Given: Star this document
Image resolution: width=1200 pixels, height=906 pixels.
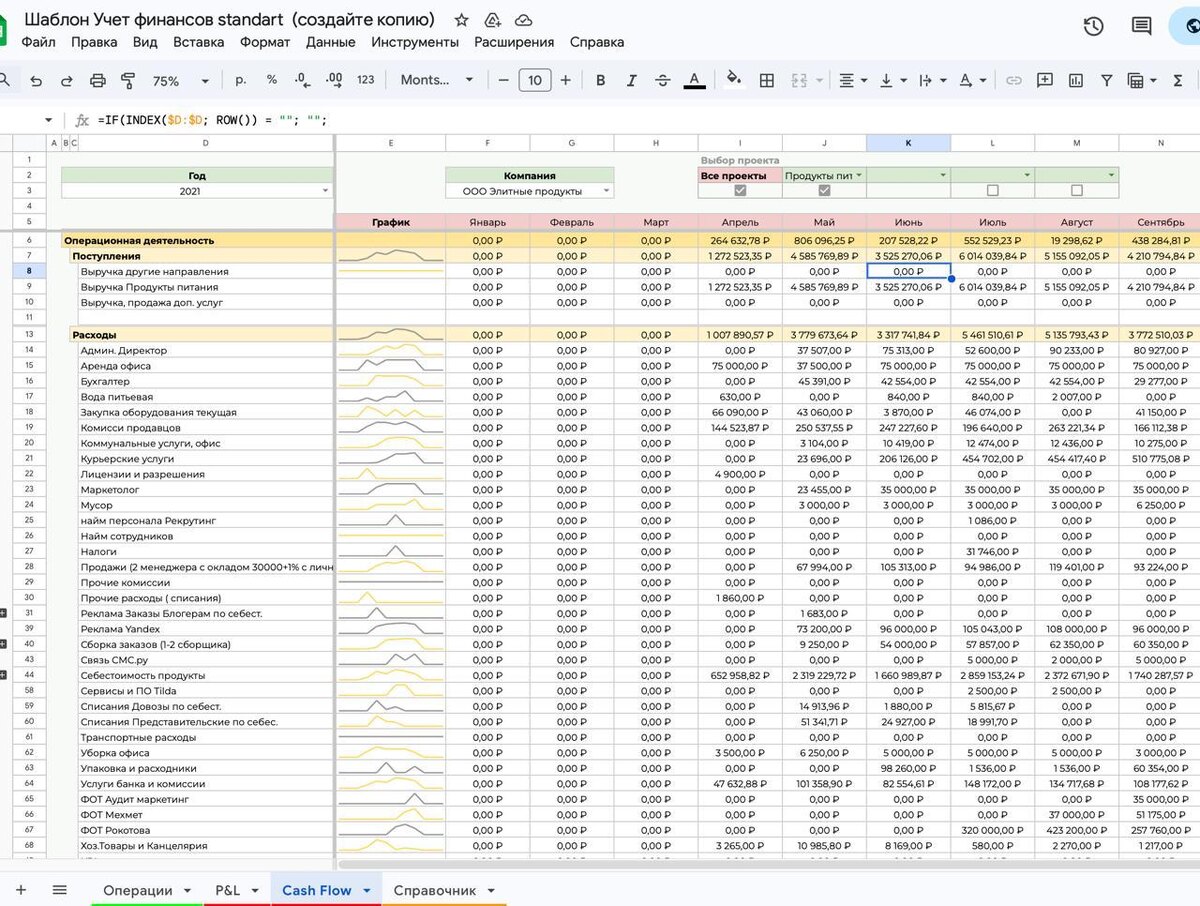Looking at the screenshot, I should click(x=461, y=20).
